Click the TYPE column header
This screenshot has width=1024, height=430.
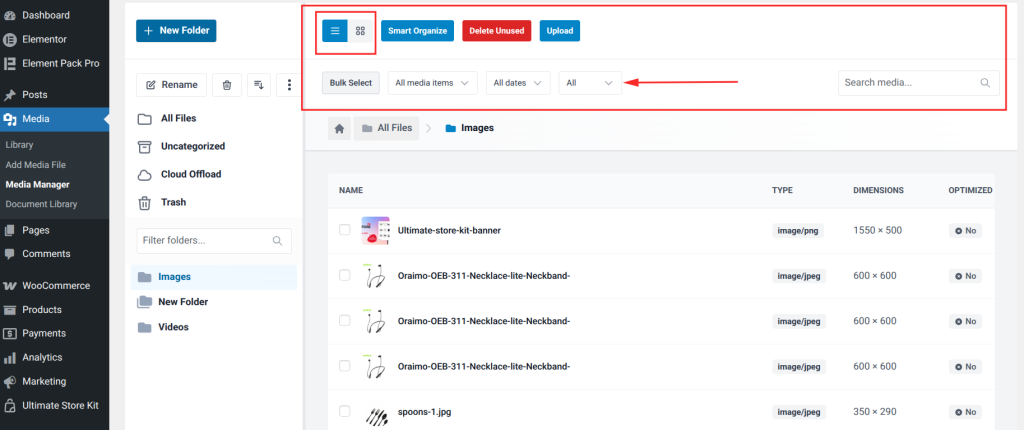coord(782,190)
